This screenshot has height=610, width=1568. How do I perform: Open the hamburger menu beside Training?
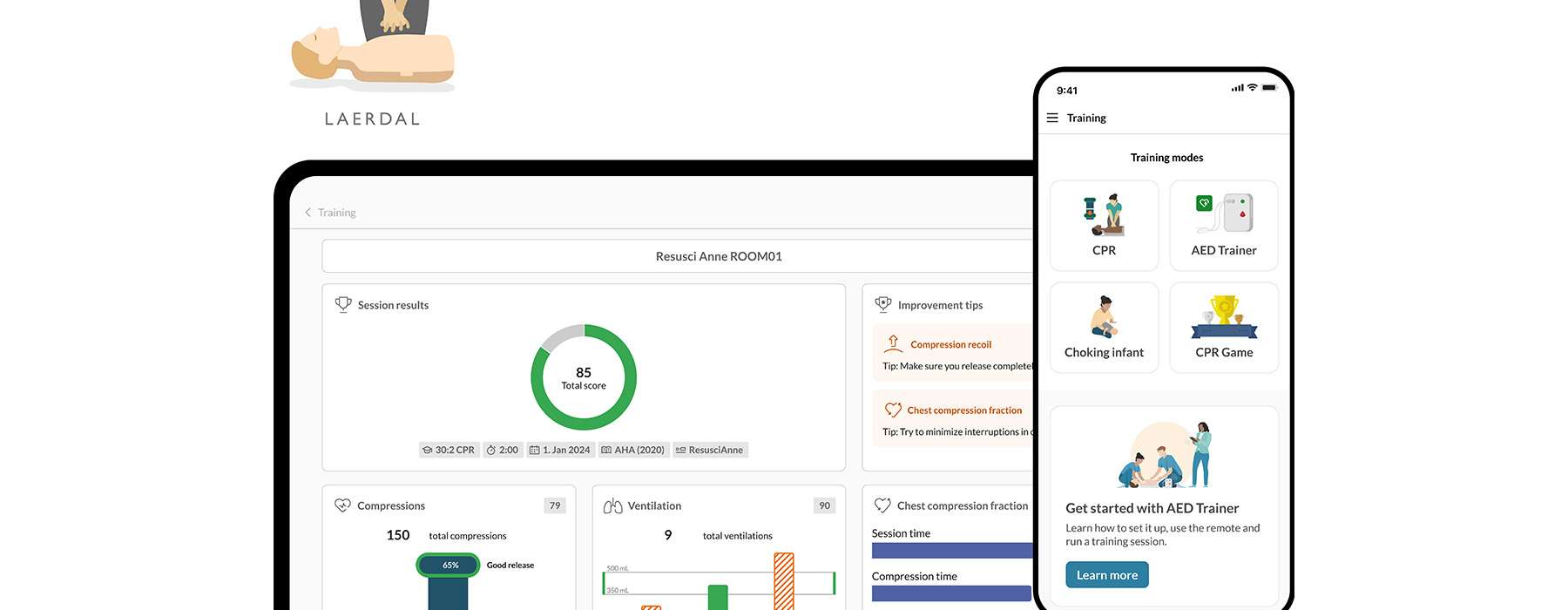coord(1052,118)
